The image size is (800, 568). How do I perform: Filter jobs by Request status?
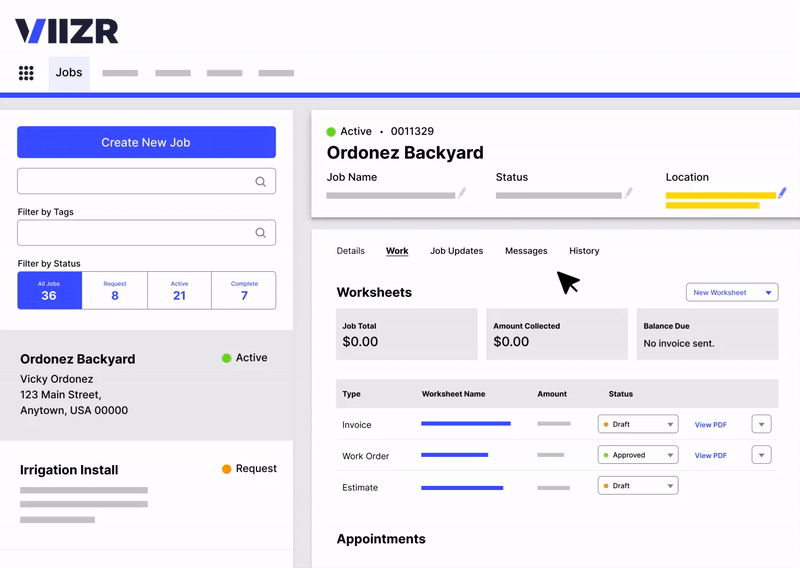pyautogui.click(x=115, y=291)
